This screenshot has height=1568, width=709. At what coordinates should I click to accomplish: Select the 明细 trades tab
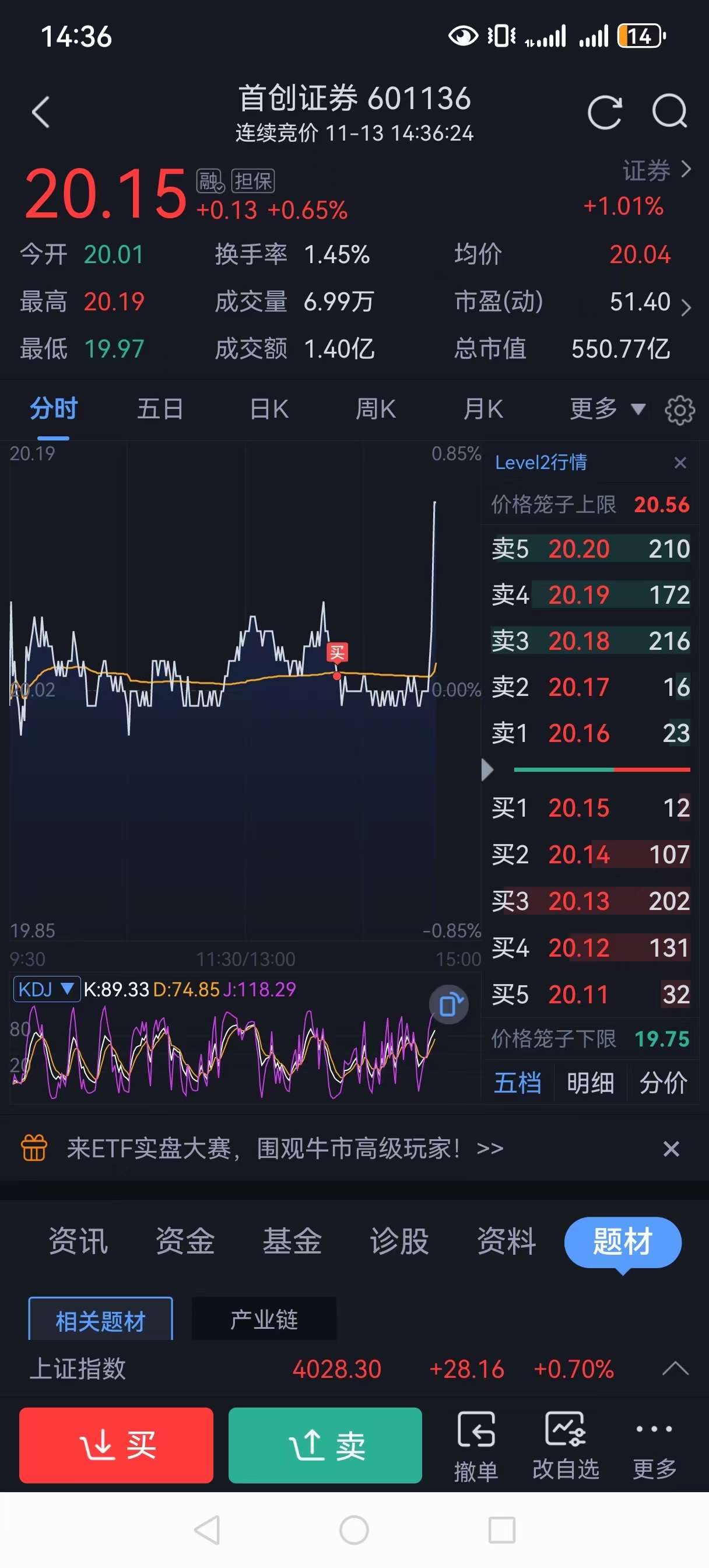coord(590,1083)
